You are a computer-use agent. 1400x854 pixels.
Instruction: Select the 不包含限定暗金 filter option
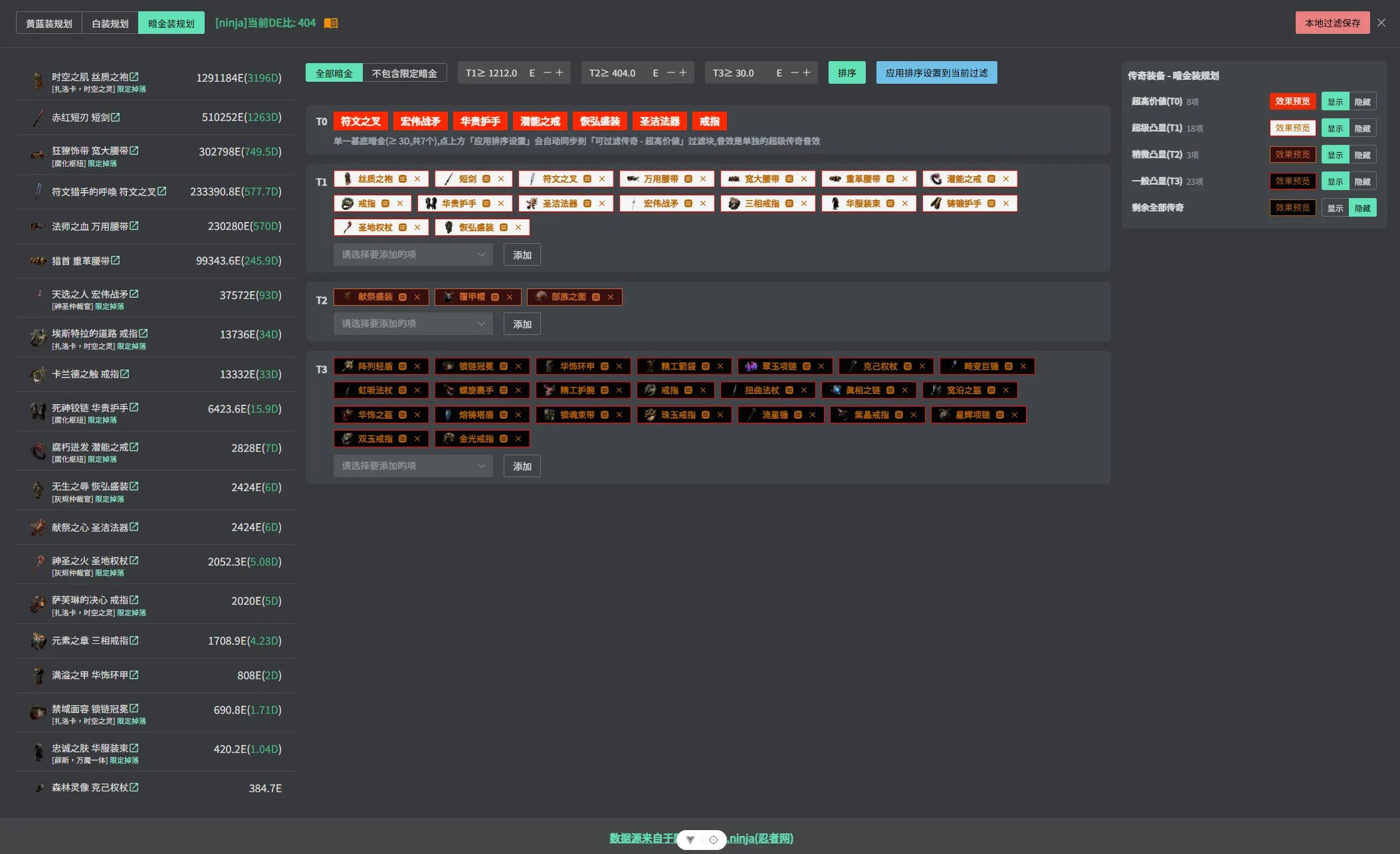(x=405, y=73)
